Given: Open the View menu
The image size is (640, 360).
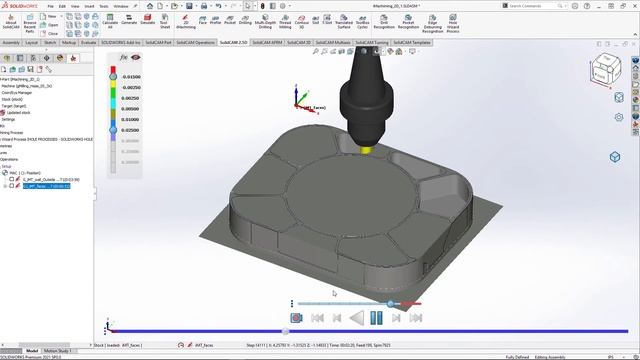Looking at the screenshot, I should (75, 6).
